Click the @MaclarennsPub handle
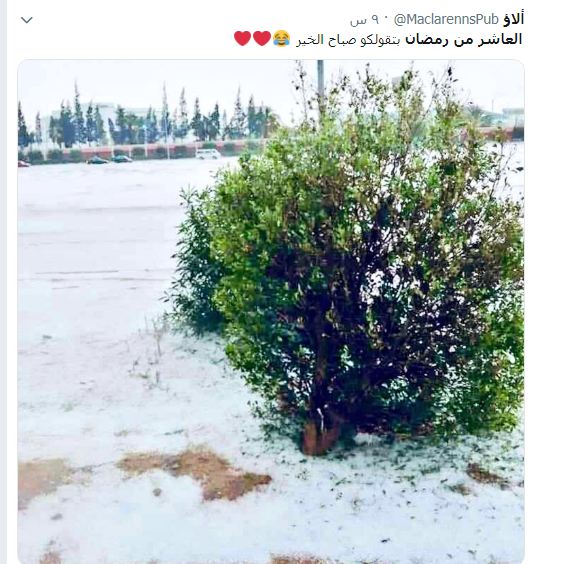 446,20
